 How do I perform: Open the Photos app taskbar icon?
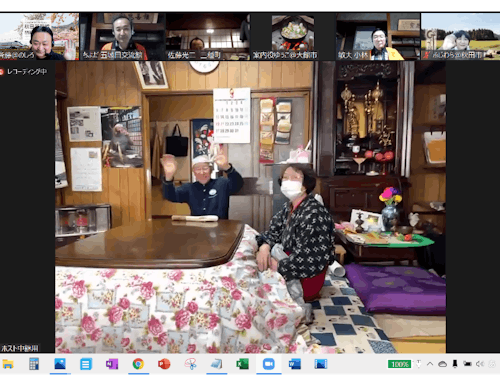60,364
